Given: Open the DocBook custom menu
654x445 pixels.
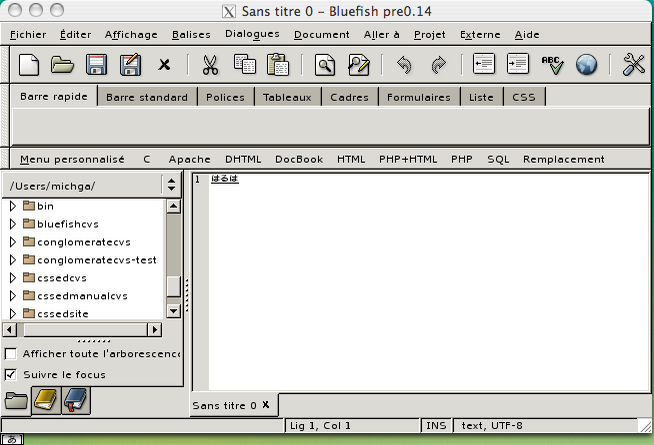Looking at the screenshot, I should [x=299, y=159].
